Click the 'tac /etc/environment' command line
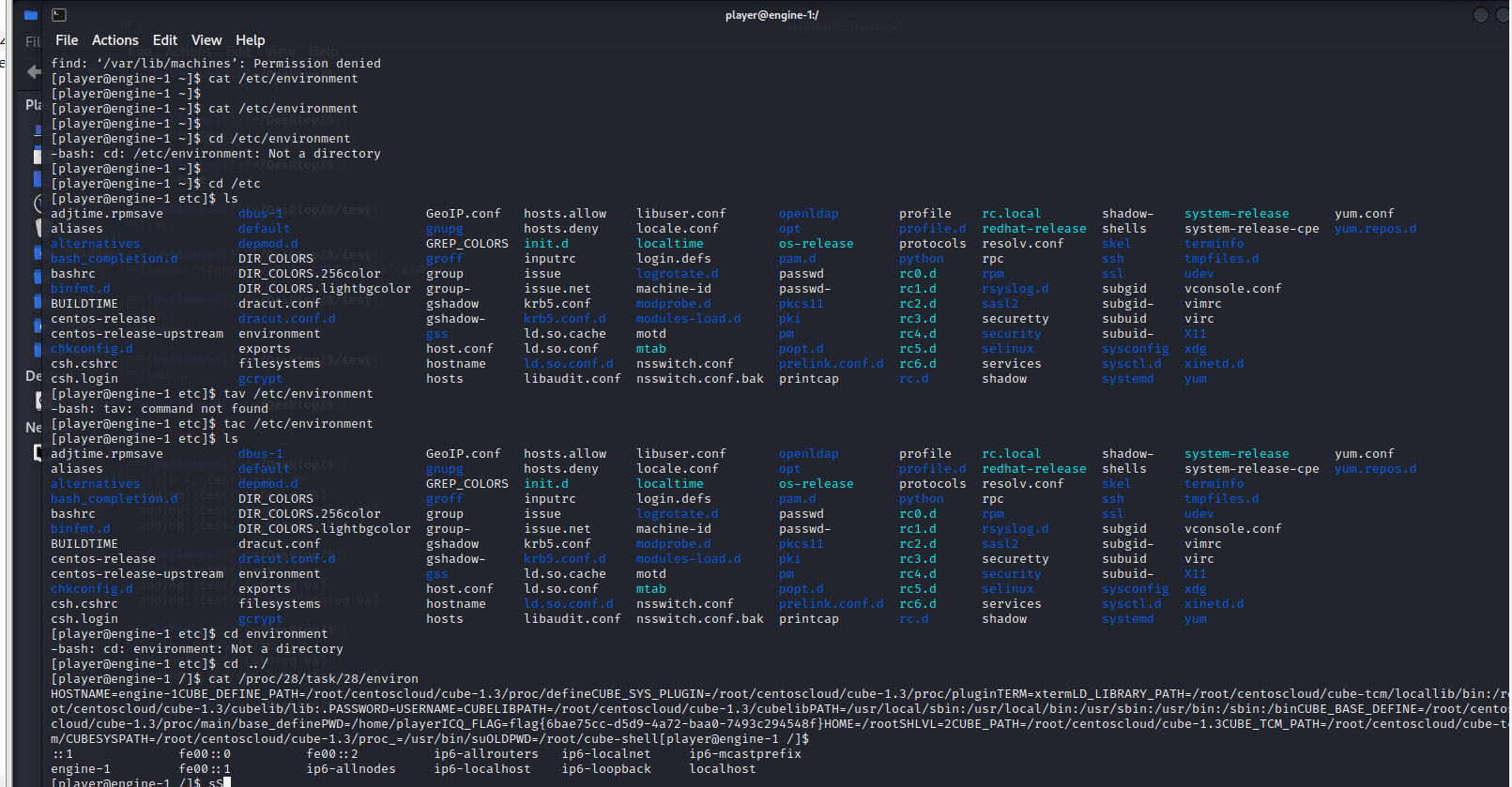The image size is (1512, 787). coord(298,424)
